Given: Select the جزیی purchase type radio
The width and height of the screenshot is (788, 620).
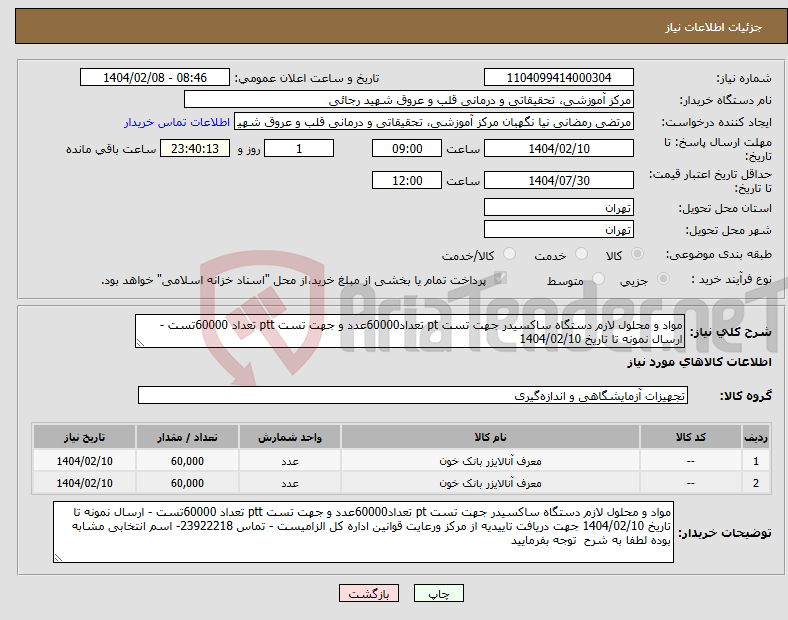Looking at the screenshot, I should point(663,279).
